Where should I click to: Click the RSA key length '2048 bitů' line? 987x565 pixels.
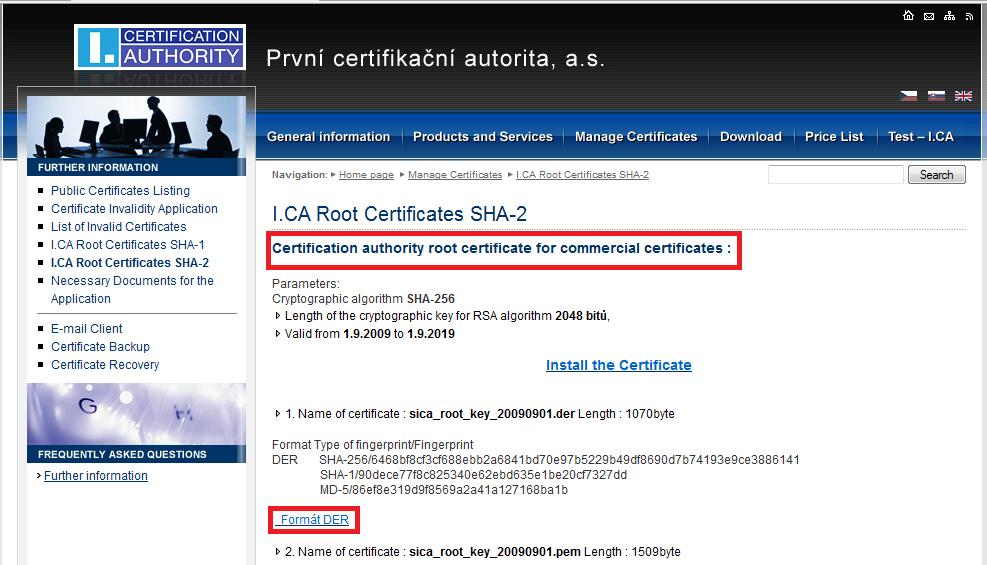pos(447,316)
